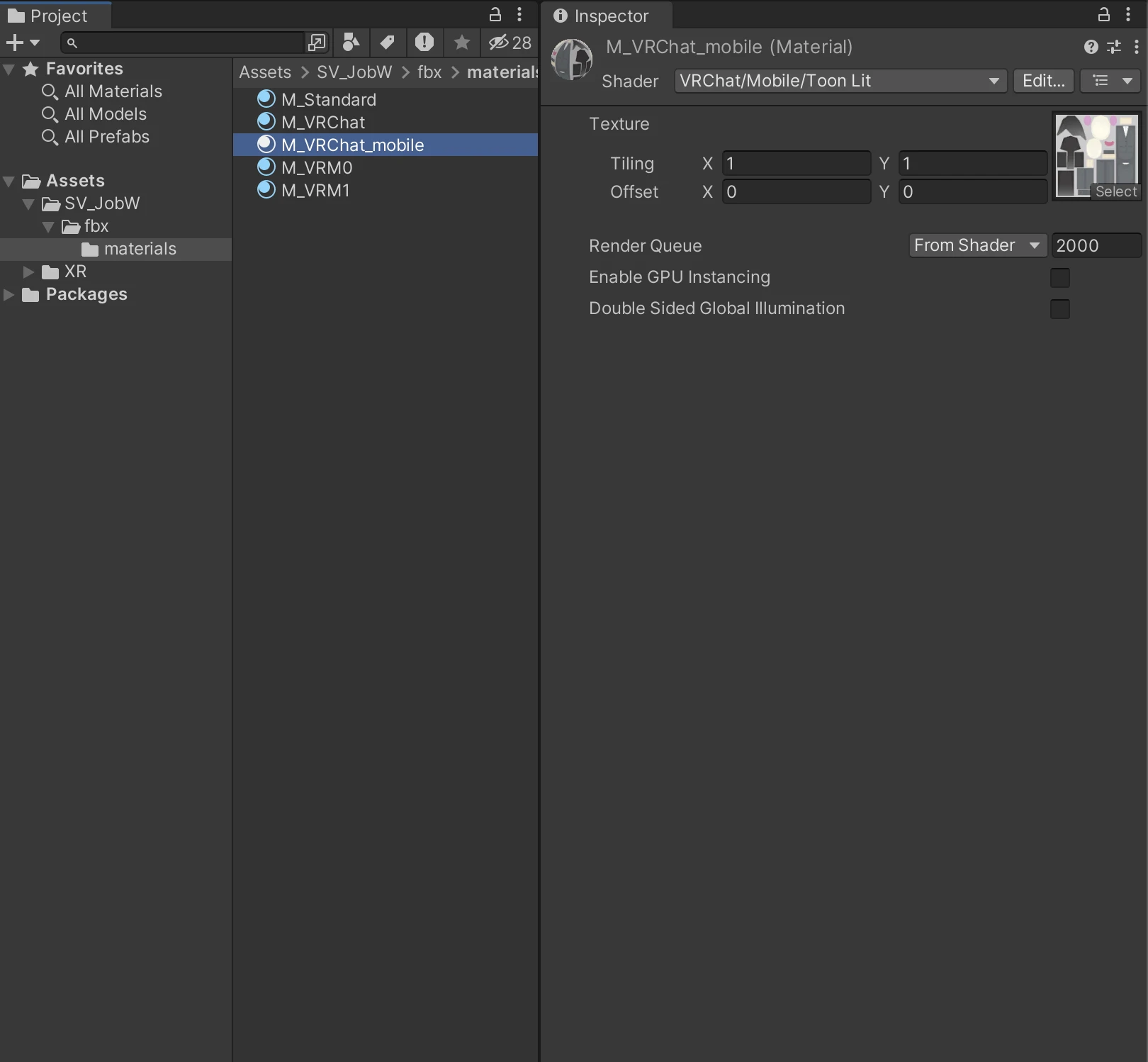Click the texture Select button

tap(1115, 191)
